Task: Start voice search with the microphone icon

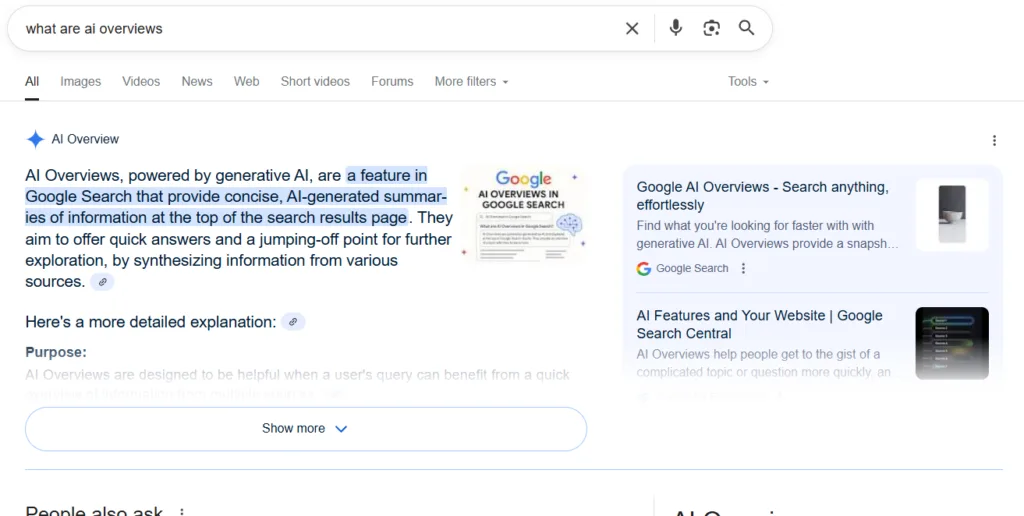Action: [676, 28]
